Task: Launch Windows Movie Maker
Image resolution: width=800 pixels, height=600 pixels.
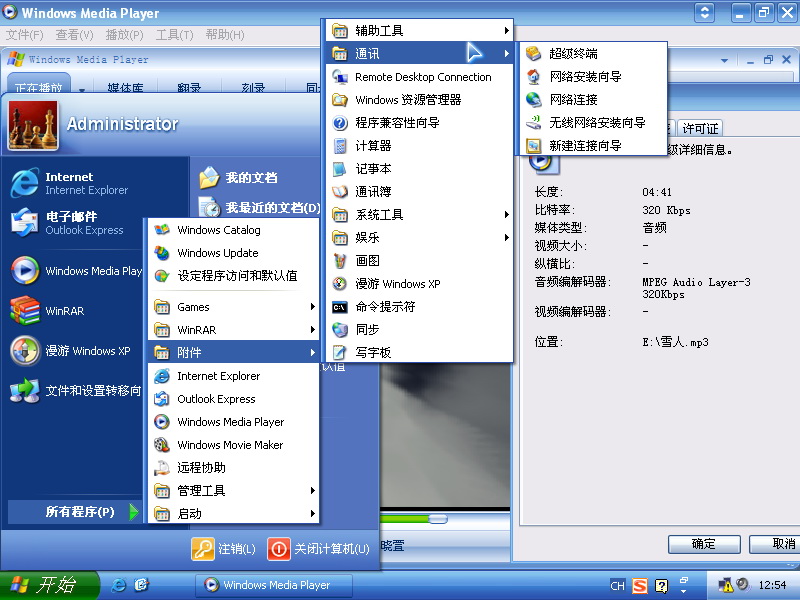Action: 234,445
